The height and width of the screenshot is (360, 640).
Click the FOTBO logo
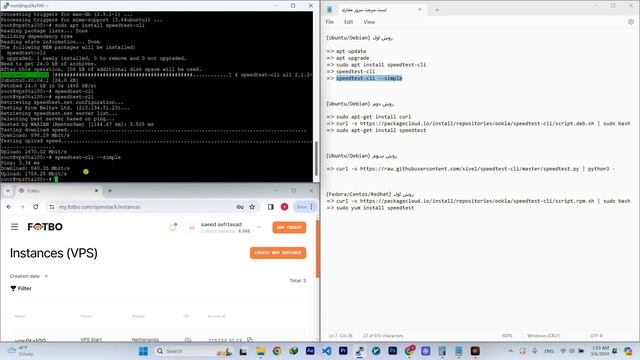(45, 227)
